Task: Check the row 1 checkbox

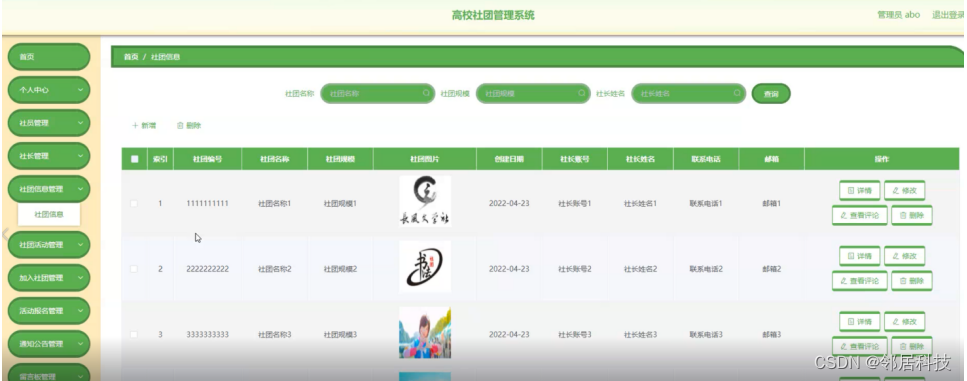Action: (x=134, y=203)
